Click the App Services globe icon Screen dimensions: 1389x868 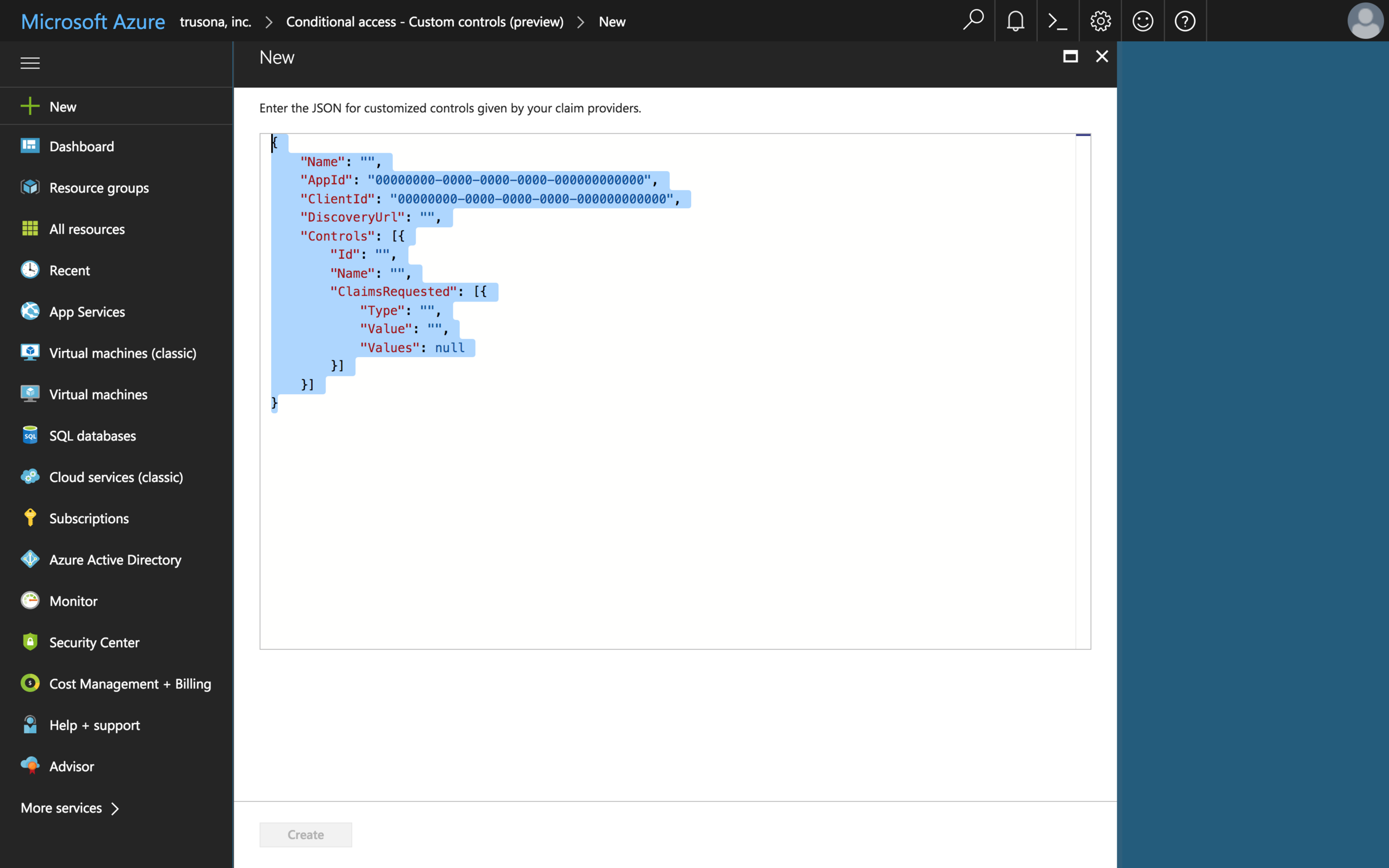click(30, 311)
